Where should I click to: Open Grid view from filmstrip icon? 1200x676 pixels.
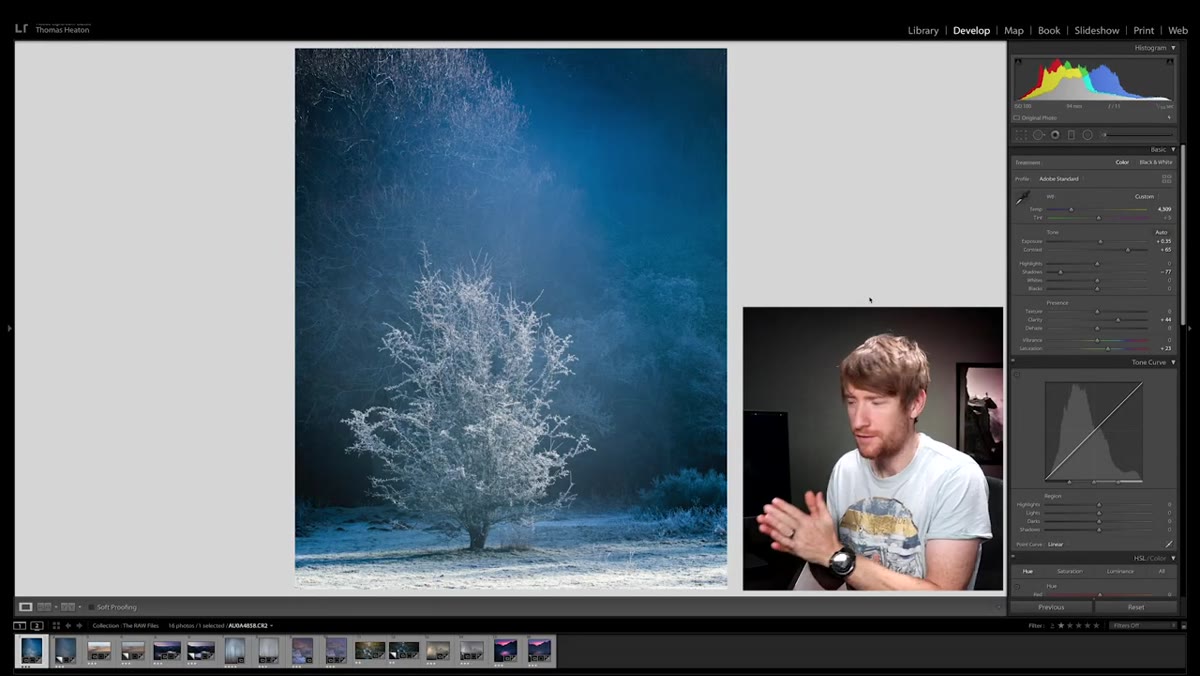click(x=56, y=626)
